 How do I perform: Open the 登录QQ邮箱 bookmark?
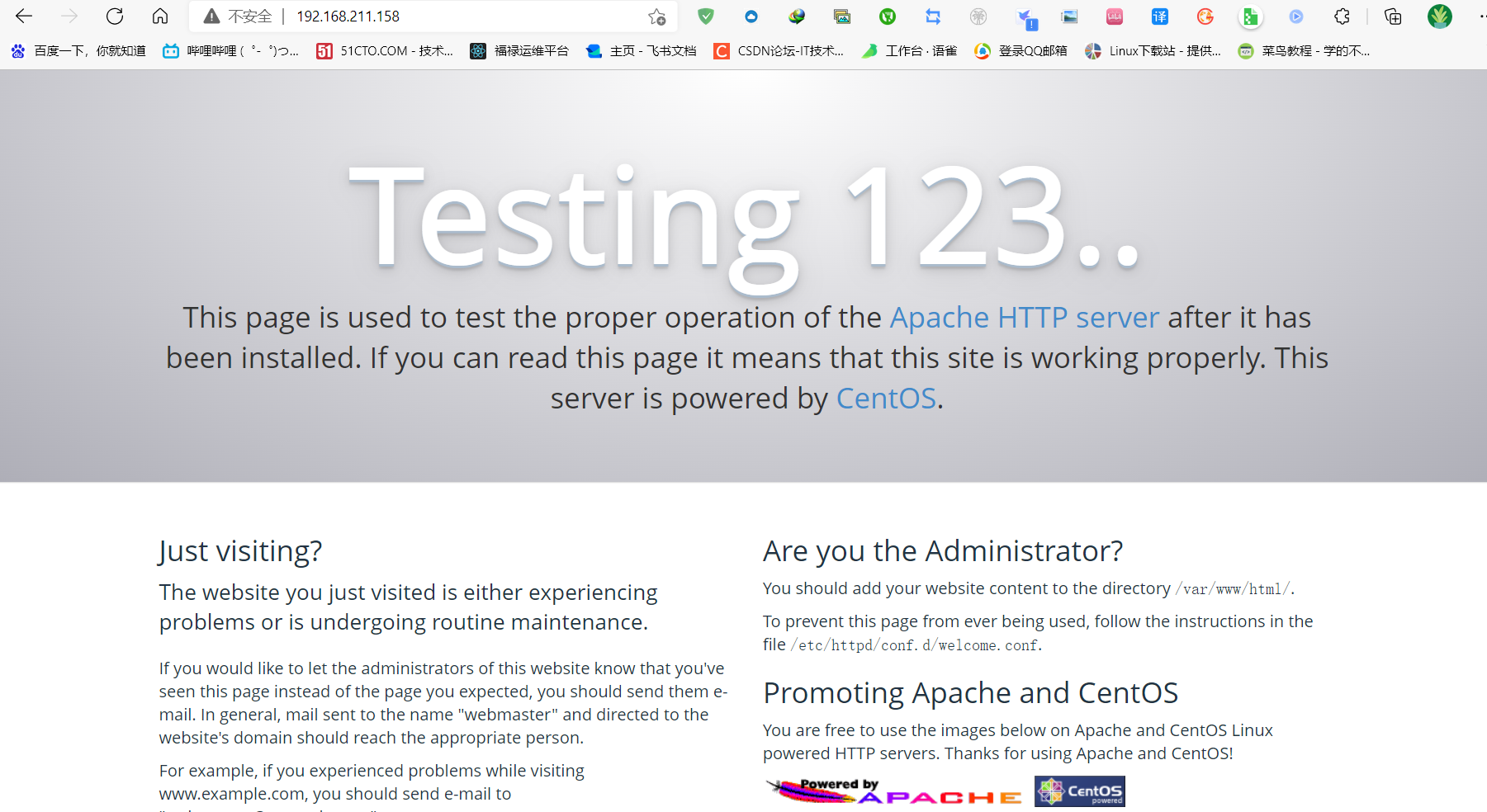click(1021, 51)
